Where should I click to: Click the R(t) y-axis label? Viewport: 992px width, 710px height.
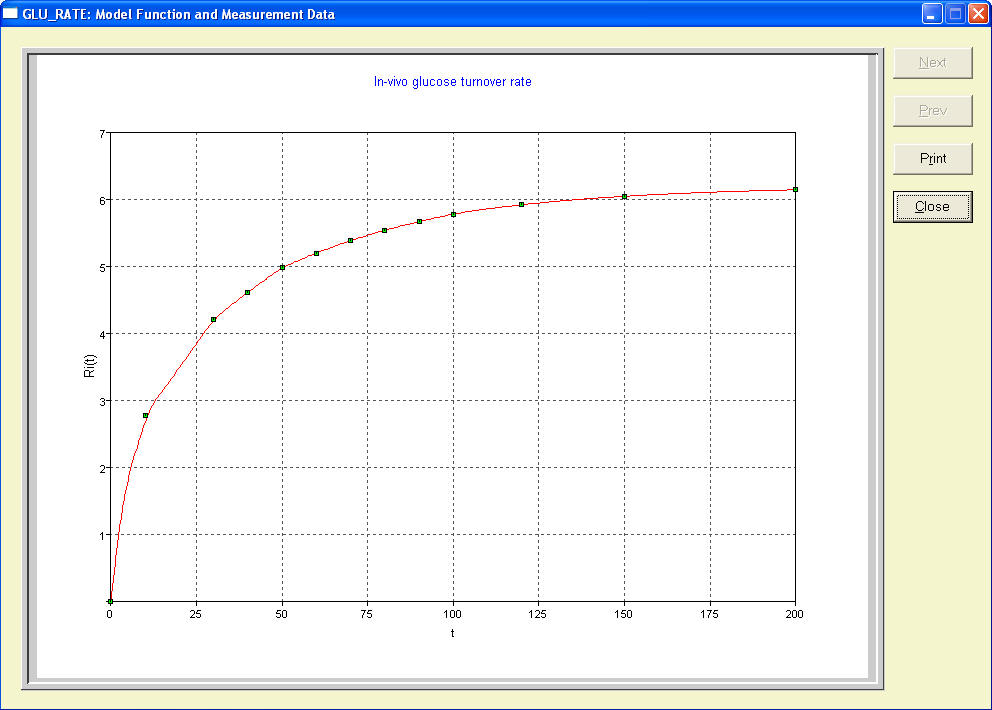[x=89, y=366]
